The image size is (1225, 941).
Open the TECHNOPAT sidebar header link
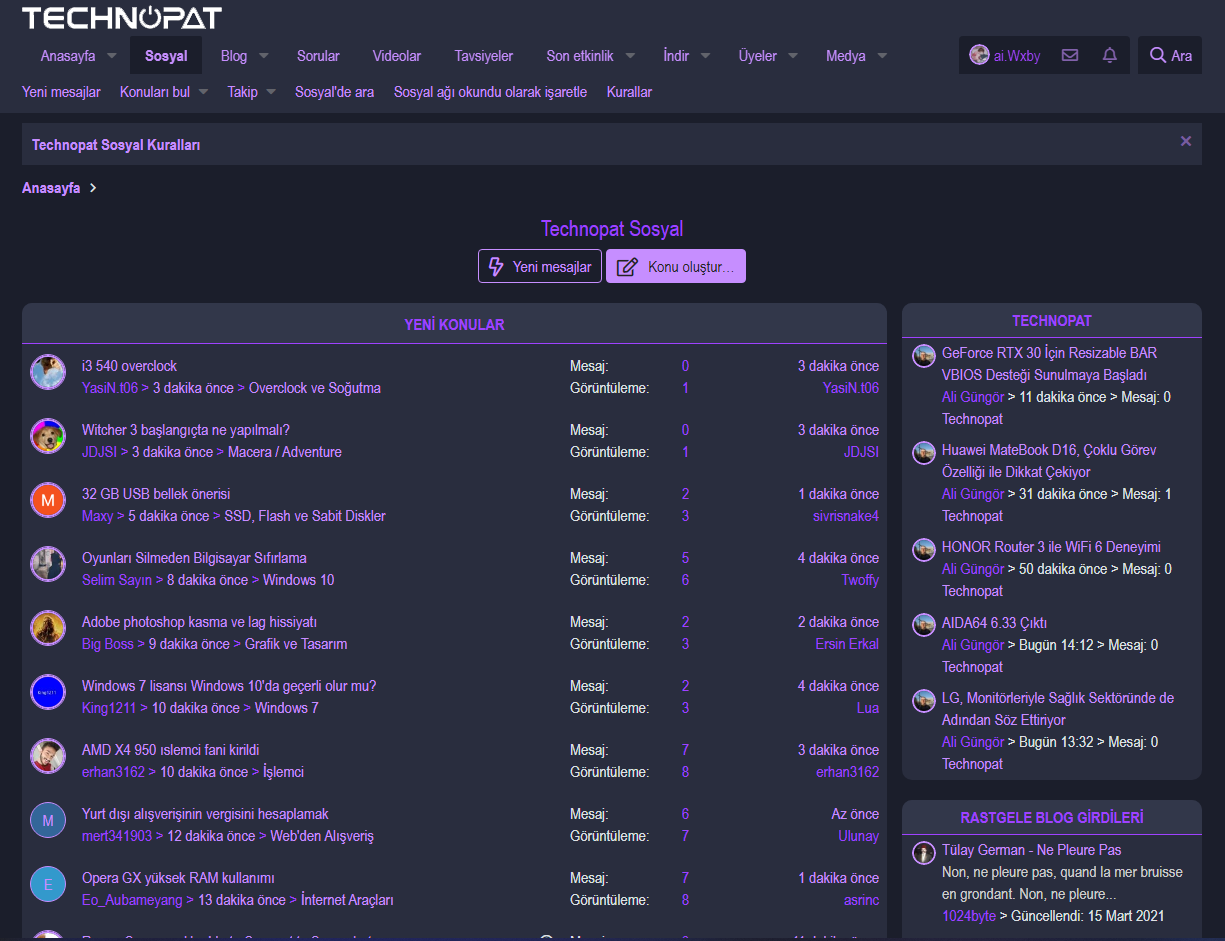point(1052,321)
